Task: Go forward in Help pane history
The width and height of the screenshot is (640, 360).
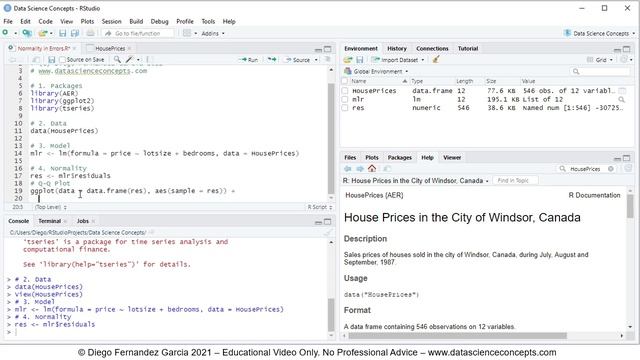Action: coord(360,169)
